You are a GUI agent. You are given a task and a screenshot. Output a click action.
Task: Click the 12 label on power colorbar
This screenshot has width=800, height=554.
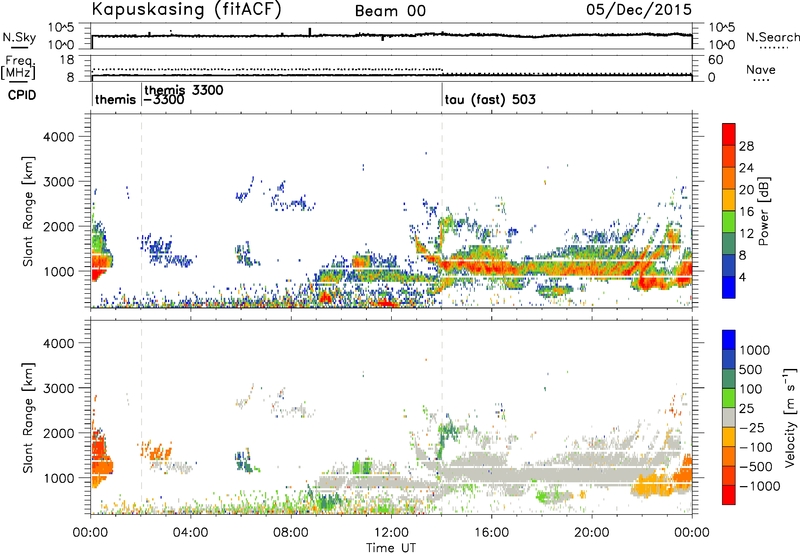coord(746,234)
